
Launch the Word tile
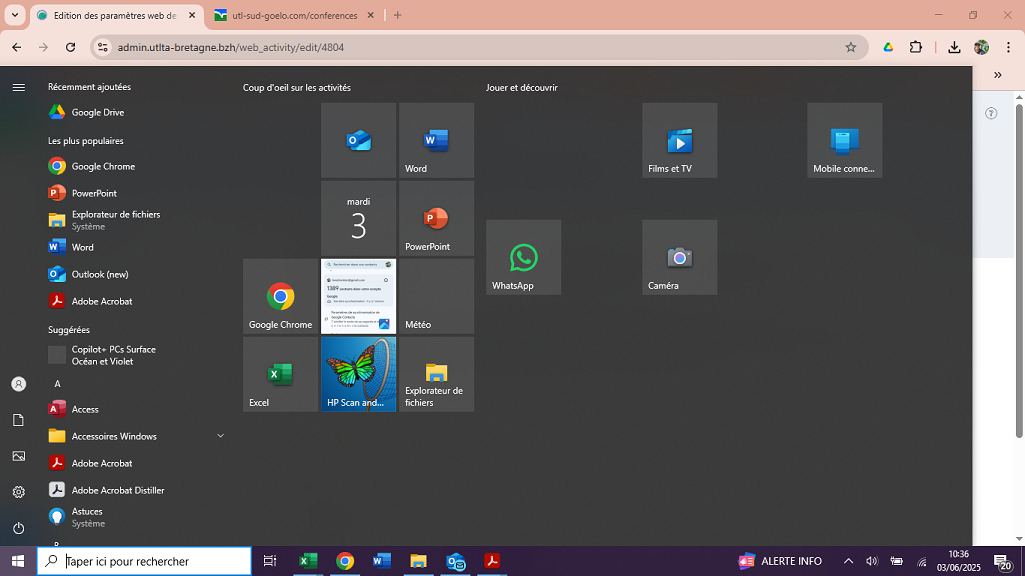pyautogui.click(x=437, y=140)
